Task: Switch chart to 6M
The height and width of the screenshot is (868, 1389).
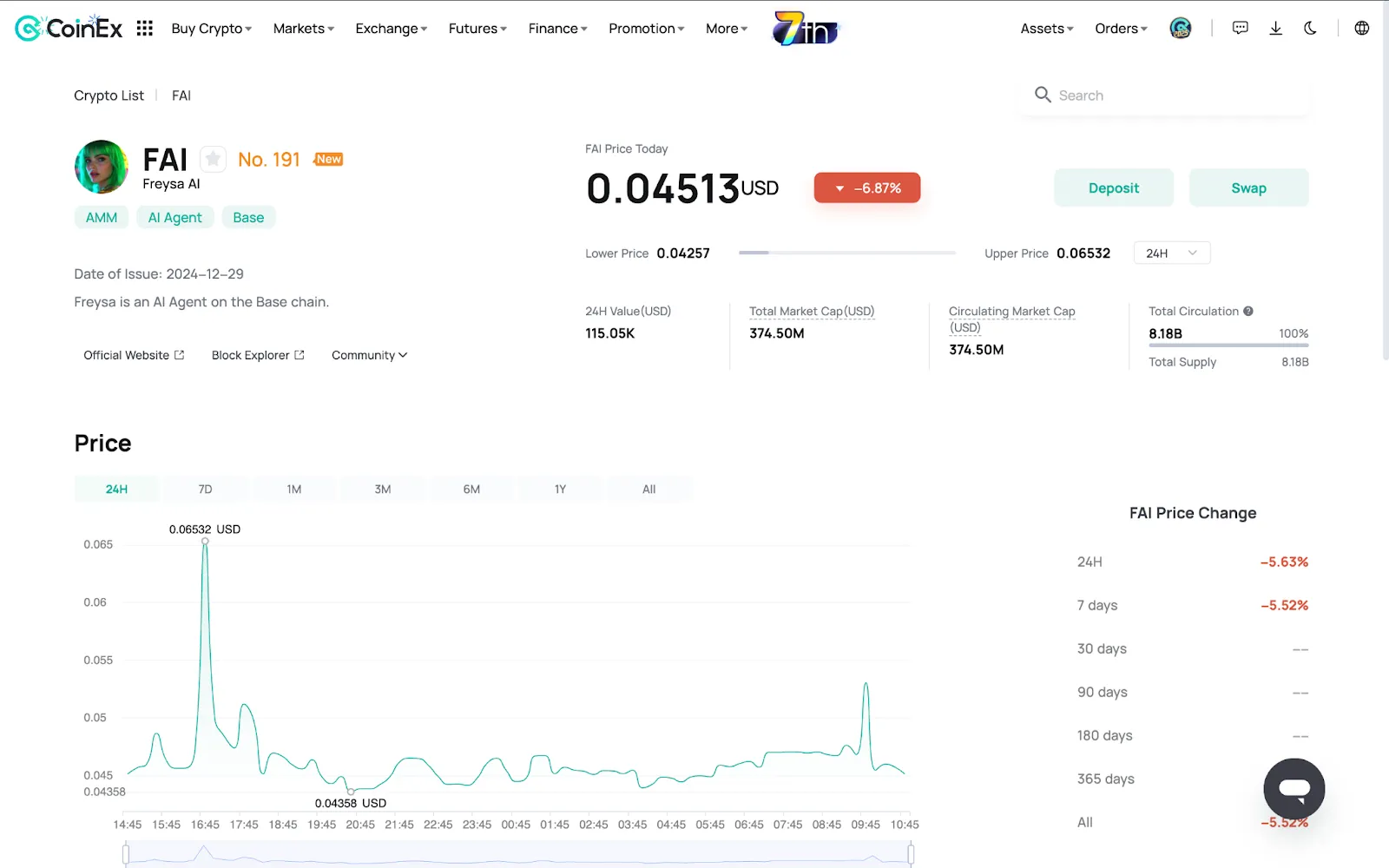Action: click(x=471, y=489)
